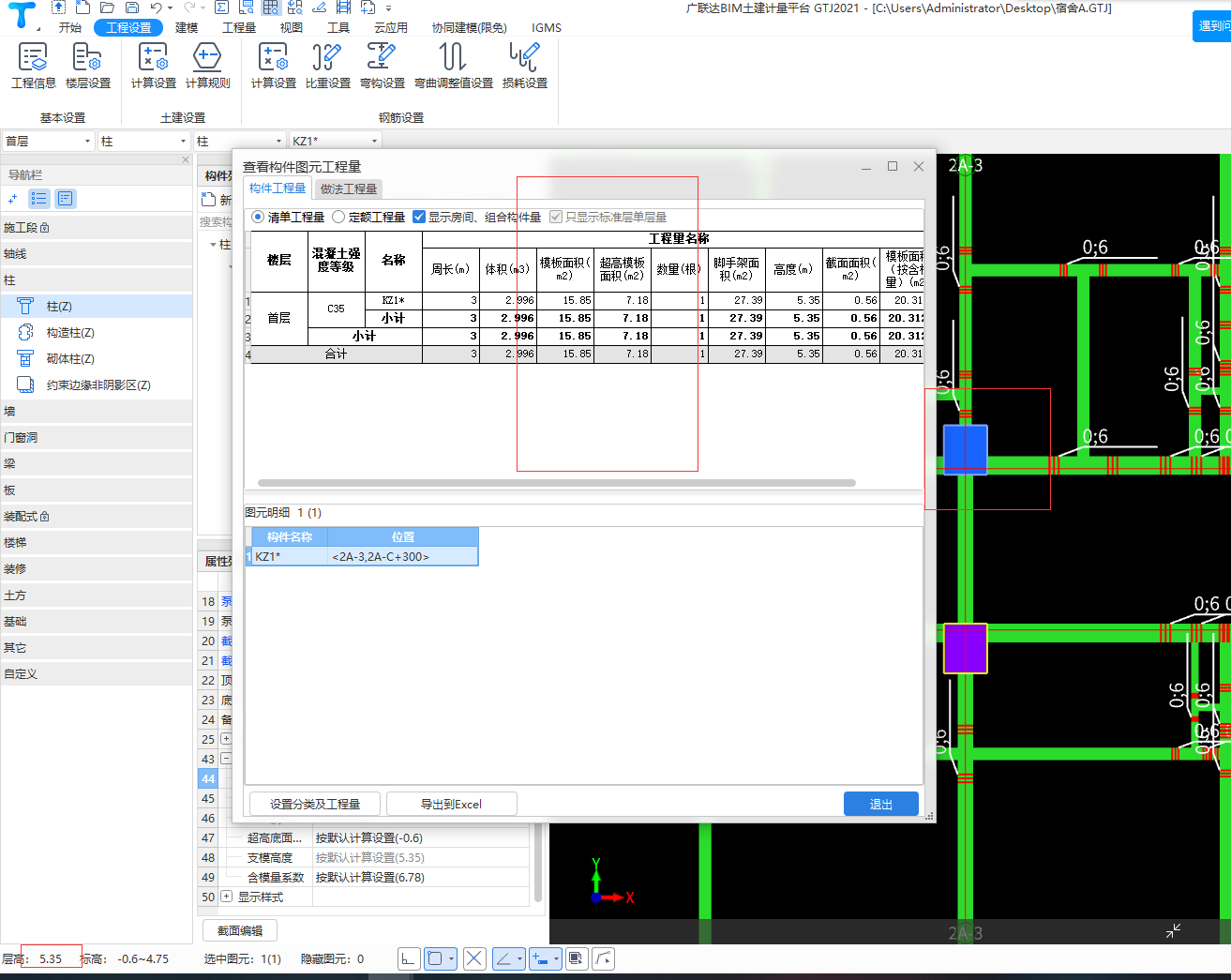The image size is (1231, 980).
Task: Click the window with arrow icon in status bar
Action: click(x=577, y=958)
